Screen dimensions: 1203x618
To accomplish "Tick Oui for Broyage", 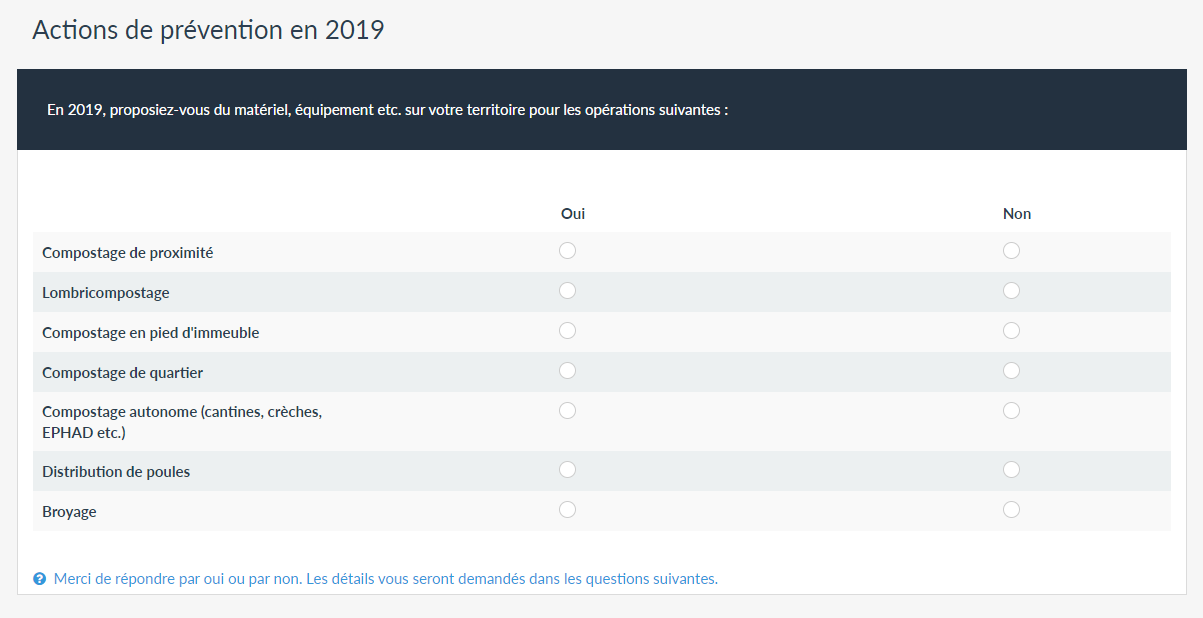I will (567, 509).
